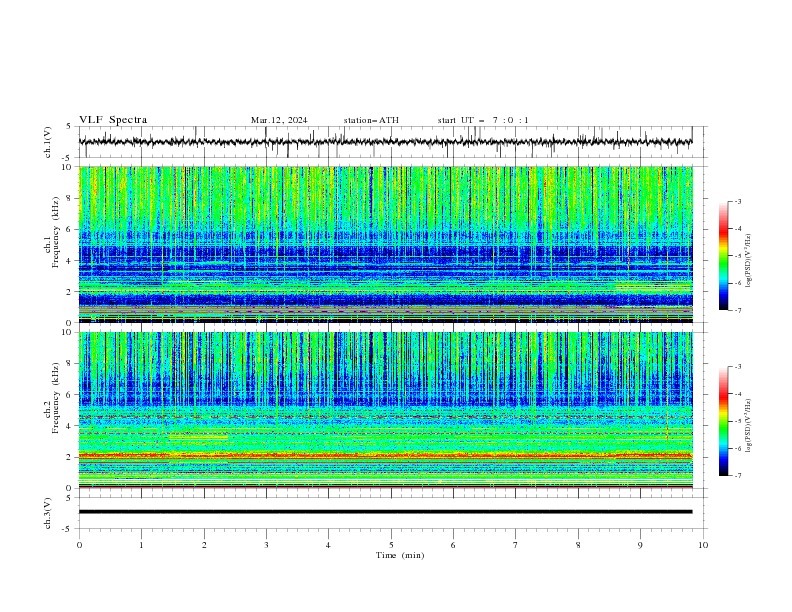Select the ch.1 "Frequency (kHz)" axis label
Screen dimensions: 792x612
point(56,233)
